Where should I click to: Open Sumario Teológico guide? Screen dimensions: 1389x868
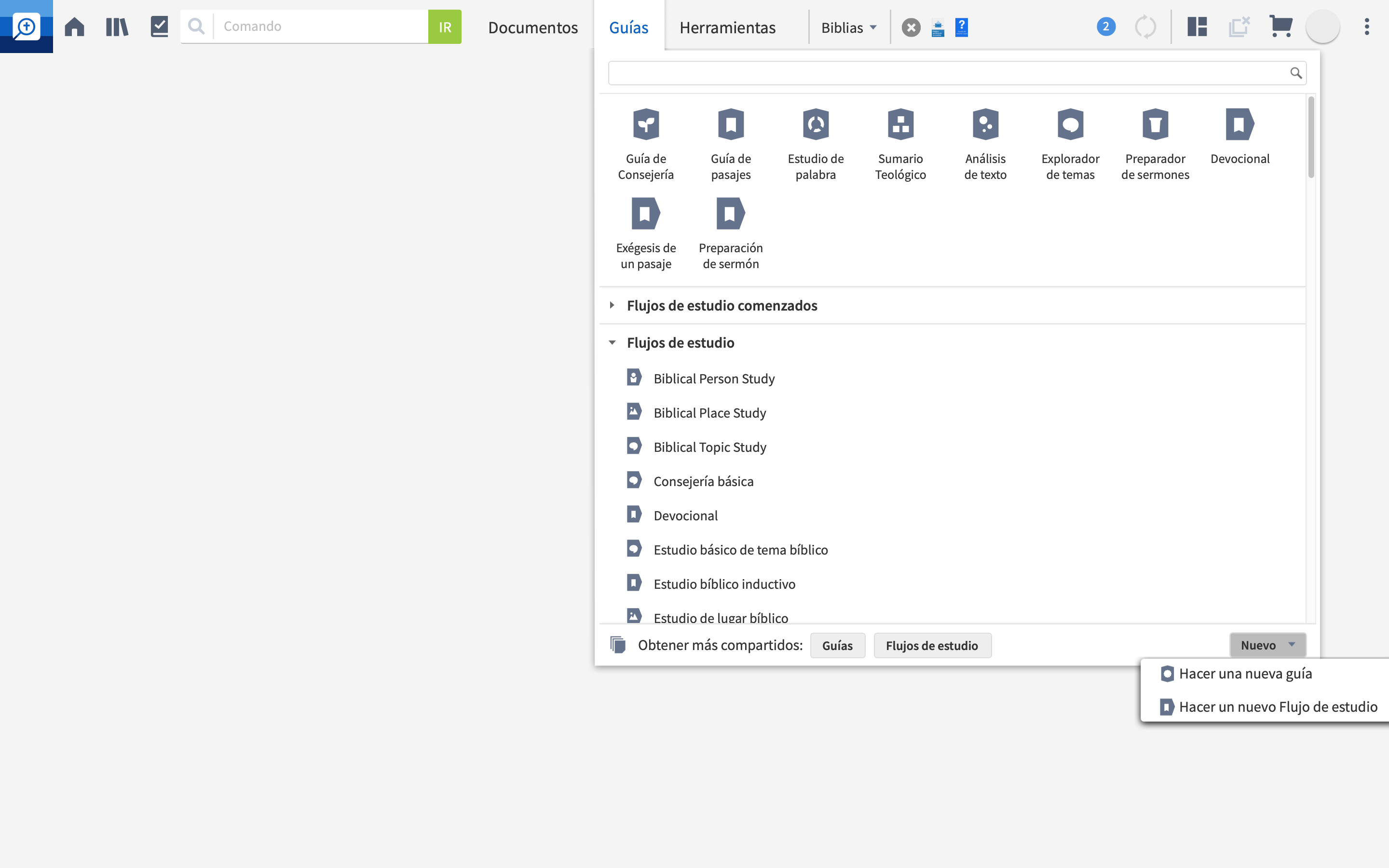coord(900,144)
